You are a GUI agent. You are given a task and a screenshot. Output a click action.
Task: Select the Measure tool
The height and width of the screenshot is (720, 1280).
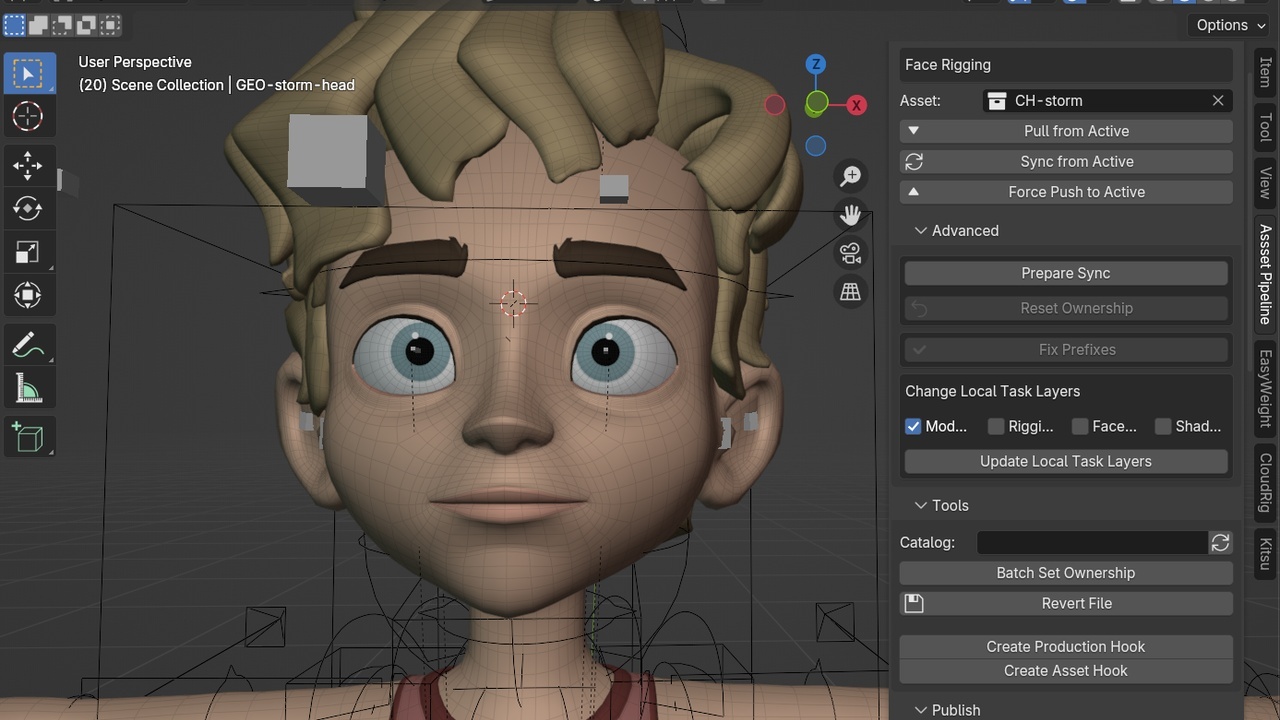click(x=28, y=388)
